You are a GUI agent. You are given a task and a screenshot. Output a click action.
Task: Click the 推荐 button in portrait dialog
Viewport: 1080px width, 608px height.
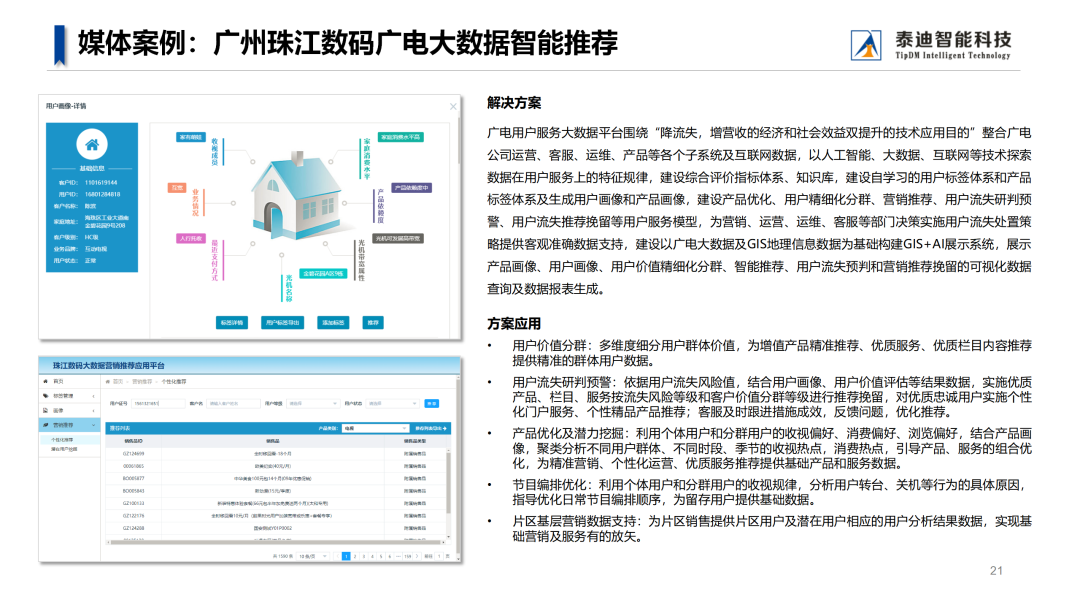point(373,322)
